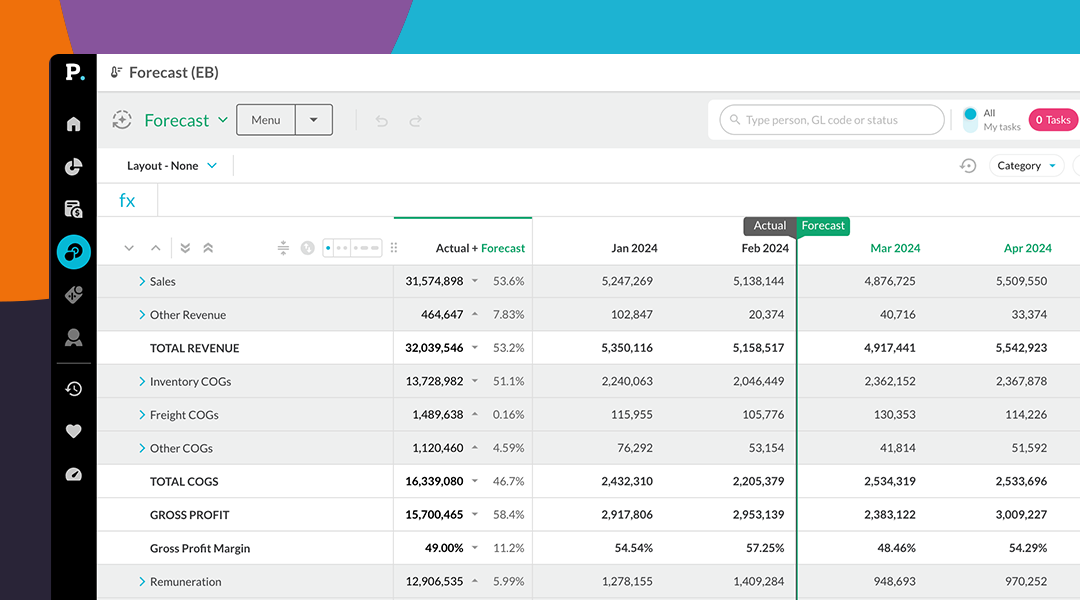Click the double up chevron collapse all
Image resolution: width=1080 pixels, height=600 pixels.
[x=208, y=248]
